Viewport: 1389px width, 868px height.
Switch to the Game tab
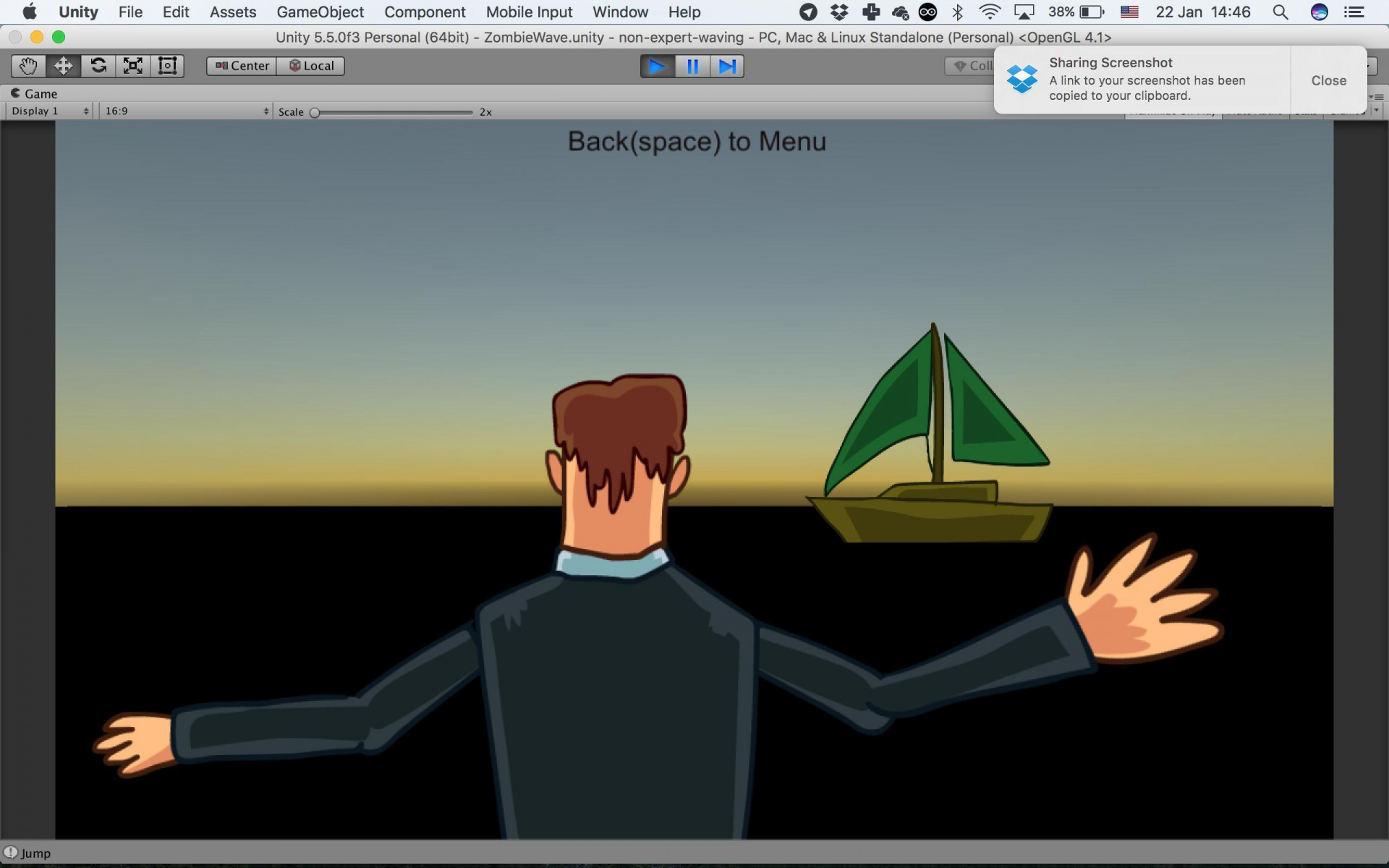[x=34, y=93]
